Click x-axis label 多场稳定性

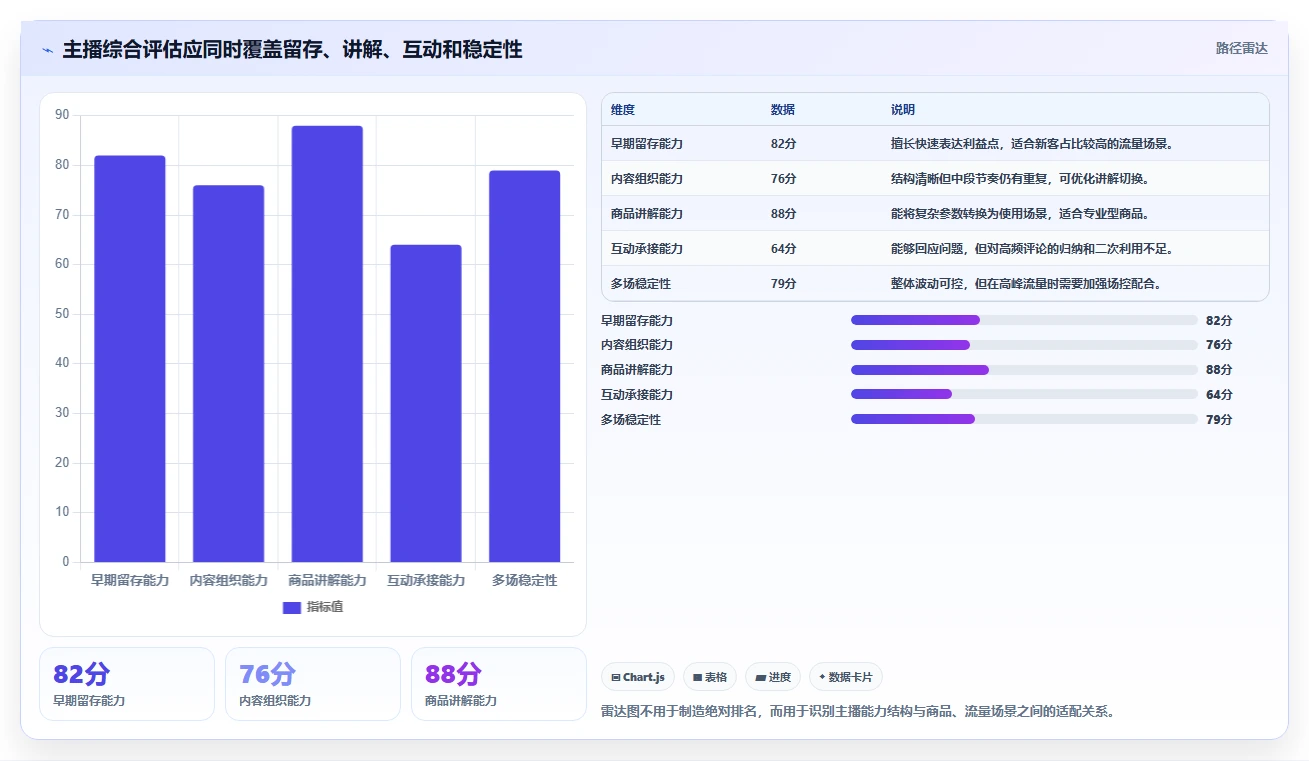pyautogui.click(x=525, y=580)
